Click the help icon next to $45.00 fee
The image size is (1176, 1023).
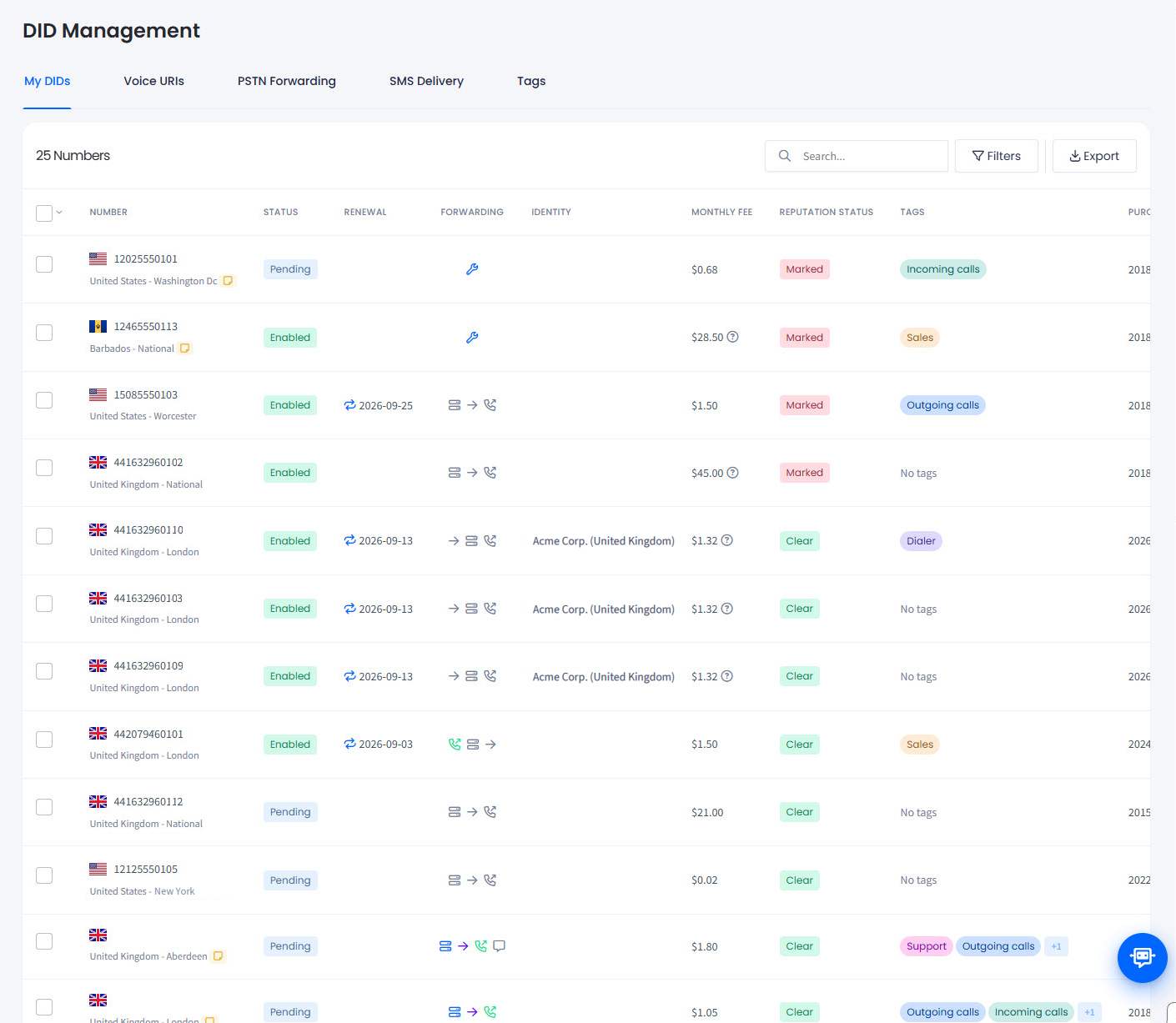(732, 473)
